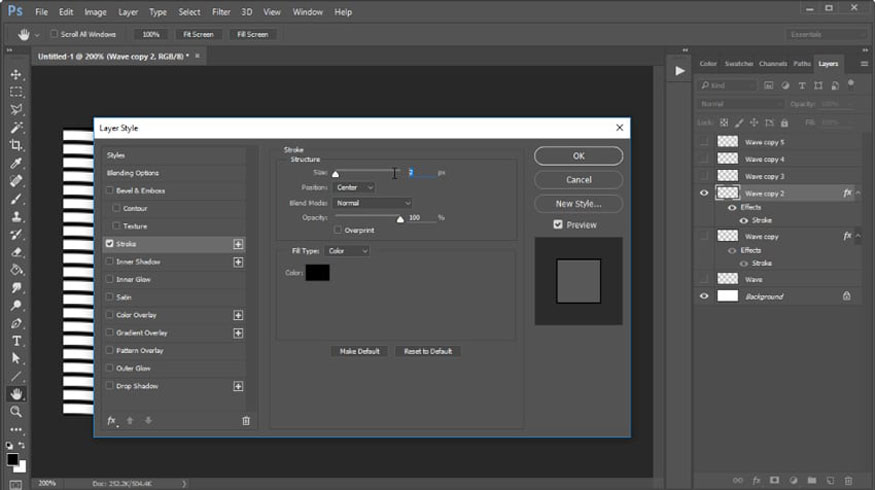This screenshot has height=490, width=875.
Task: Create new layer icon in Layers panel
Action: click(x=830, y=481)
